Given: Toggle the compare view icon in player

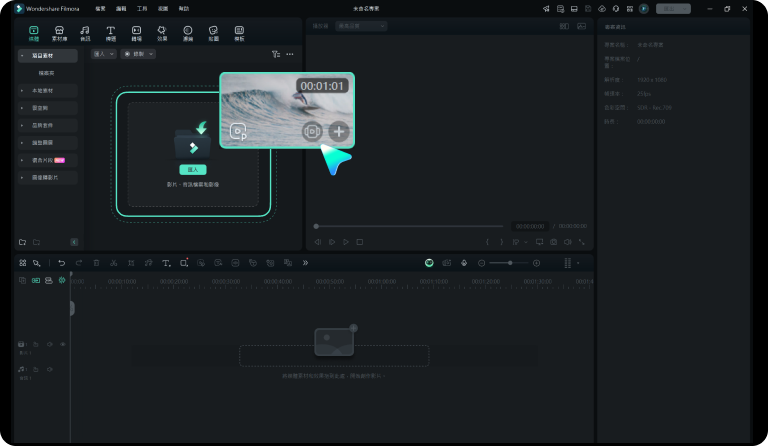Looking at the screenshot, I should tap(564, 26).
